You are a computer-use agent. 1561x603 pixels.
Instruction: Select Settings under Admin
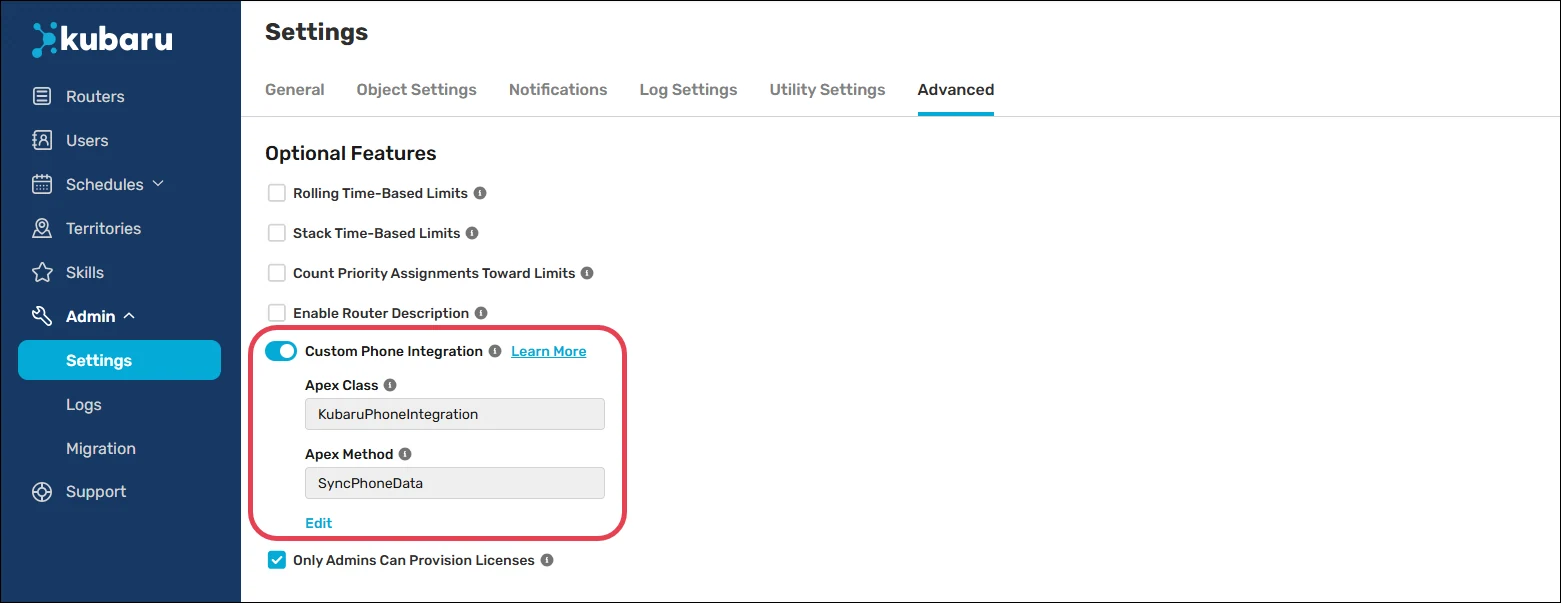pyautogui.click(x=120, y=360)
